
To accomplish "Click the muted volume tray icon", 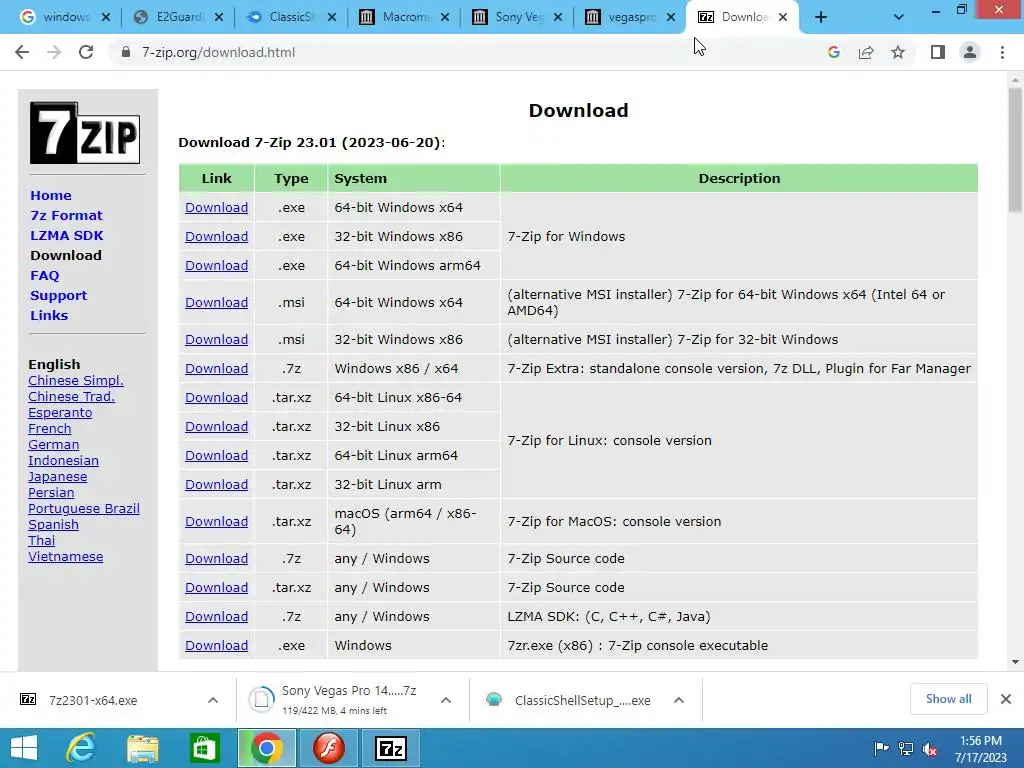I will [x=929, y=749].
